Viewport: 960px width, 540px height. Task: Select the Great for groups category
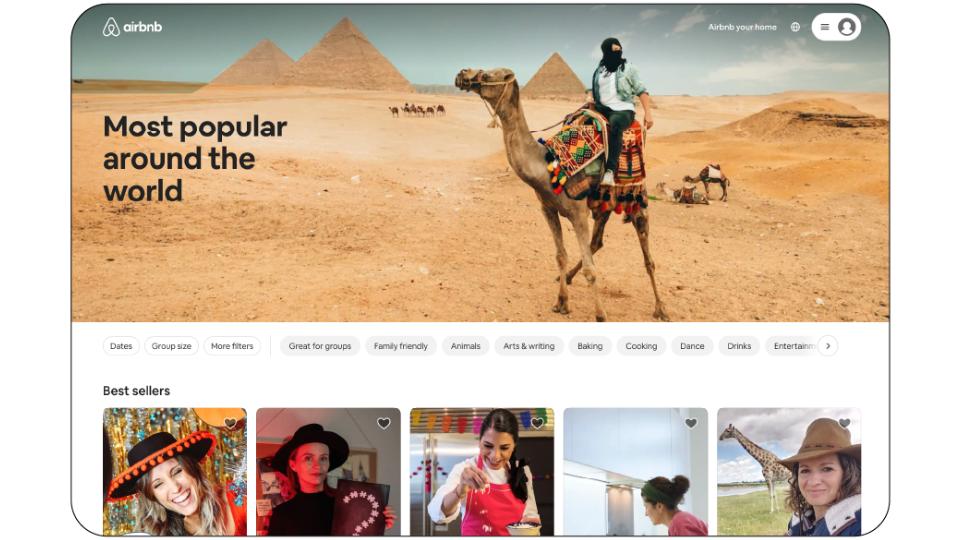320,346
